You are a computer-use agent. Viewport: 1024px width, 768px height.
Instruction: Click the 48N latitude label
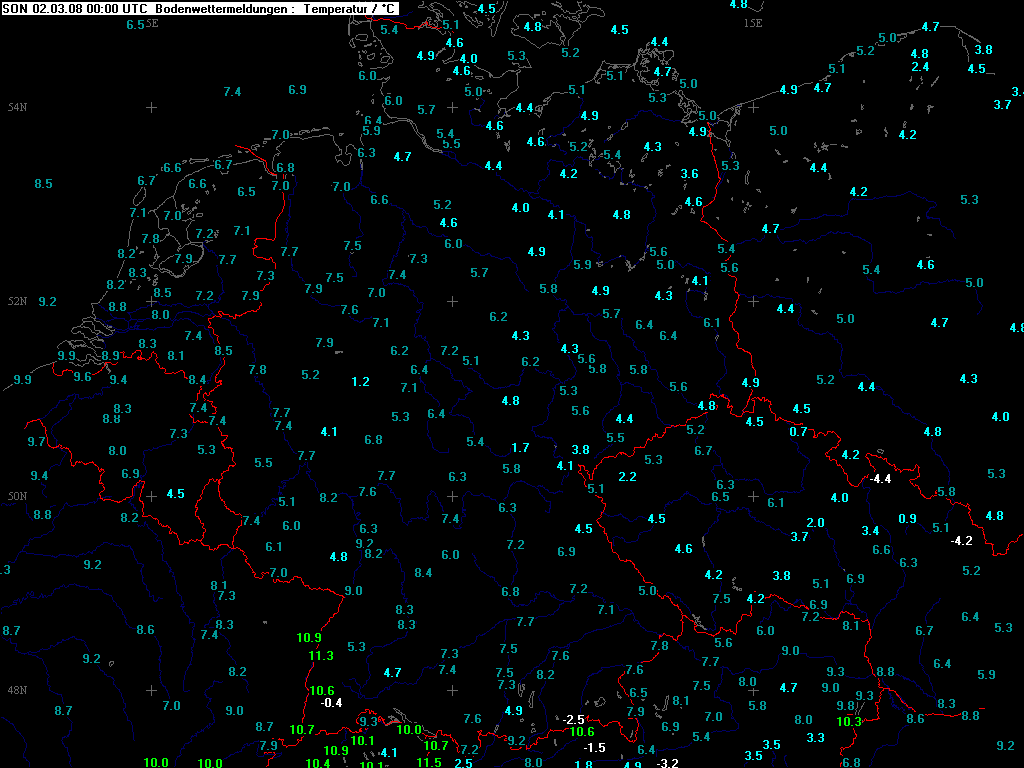tap(17, 690)
